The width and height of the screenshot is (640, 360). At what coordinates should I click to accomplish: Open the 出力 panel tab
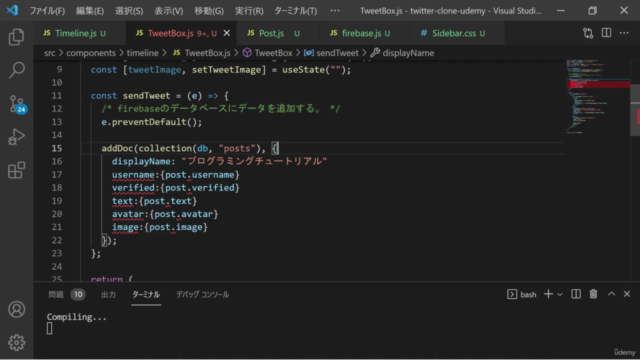coord(108,294)
